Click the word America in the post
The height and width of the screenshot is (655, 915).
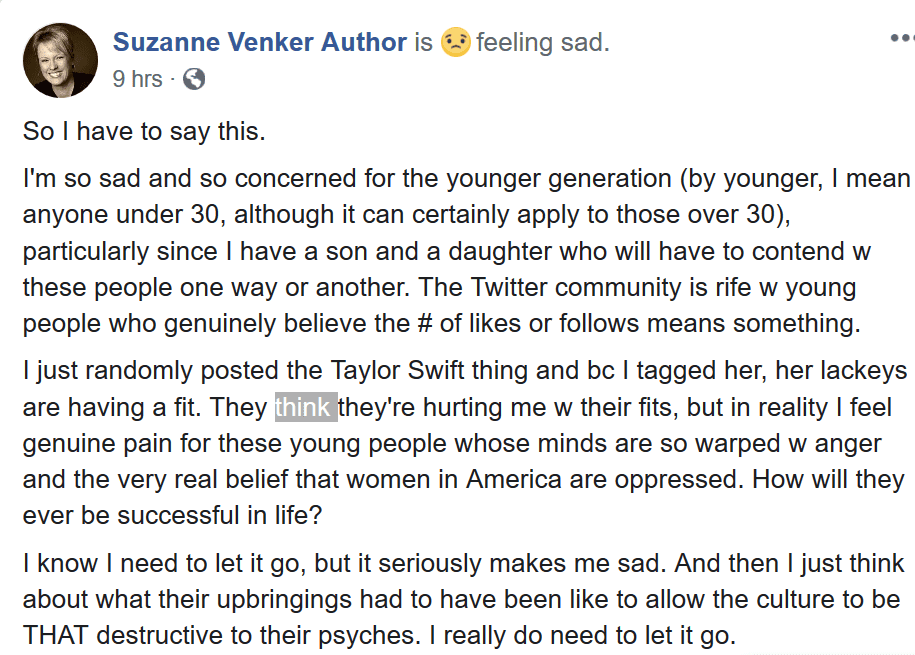pyautogui.click(x=514, y=480)
